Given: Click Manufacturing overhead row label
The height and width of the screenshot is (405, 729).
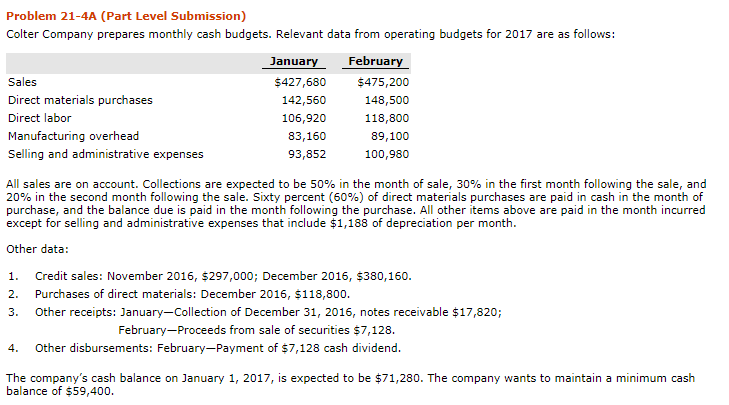Looking at the screenshot, I should (73, 136).
